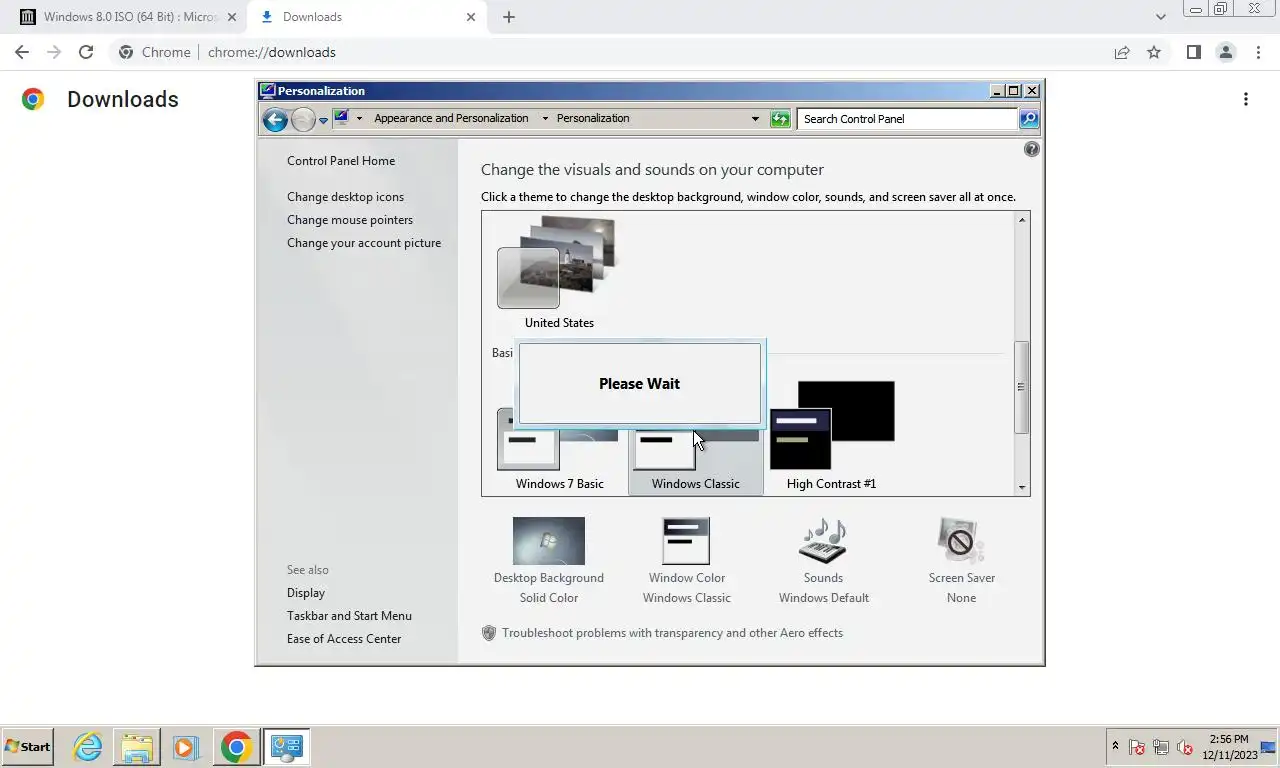Launch Internet Explorer from taskbar
1280x768 pixels.
pyautogui.click(x=88, y=747)
